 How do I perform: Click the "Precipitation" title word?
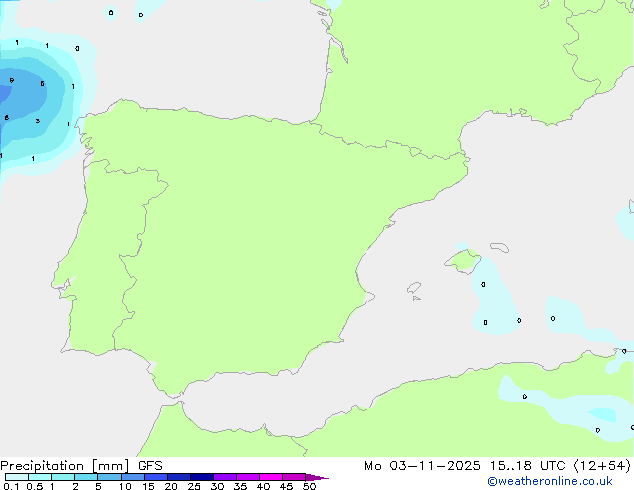click(x=42, y=466)
